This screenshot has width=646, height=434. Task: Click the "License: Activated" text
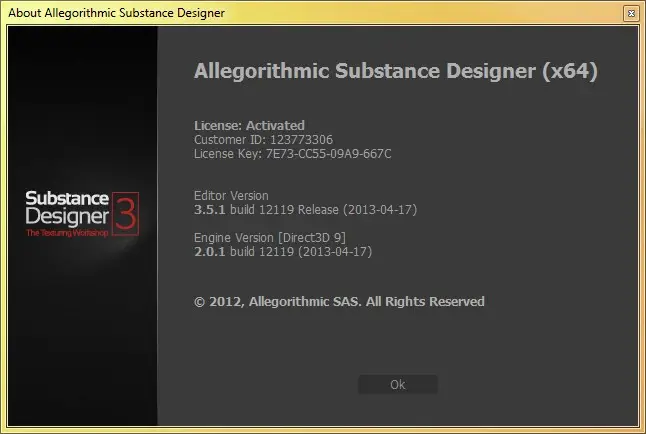pos(249,125)
